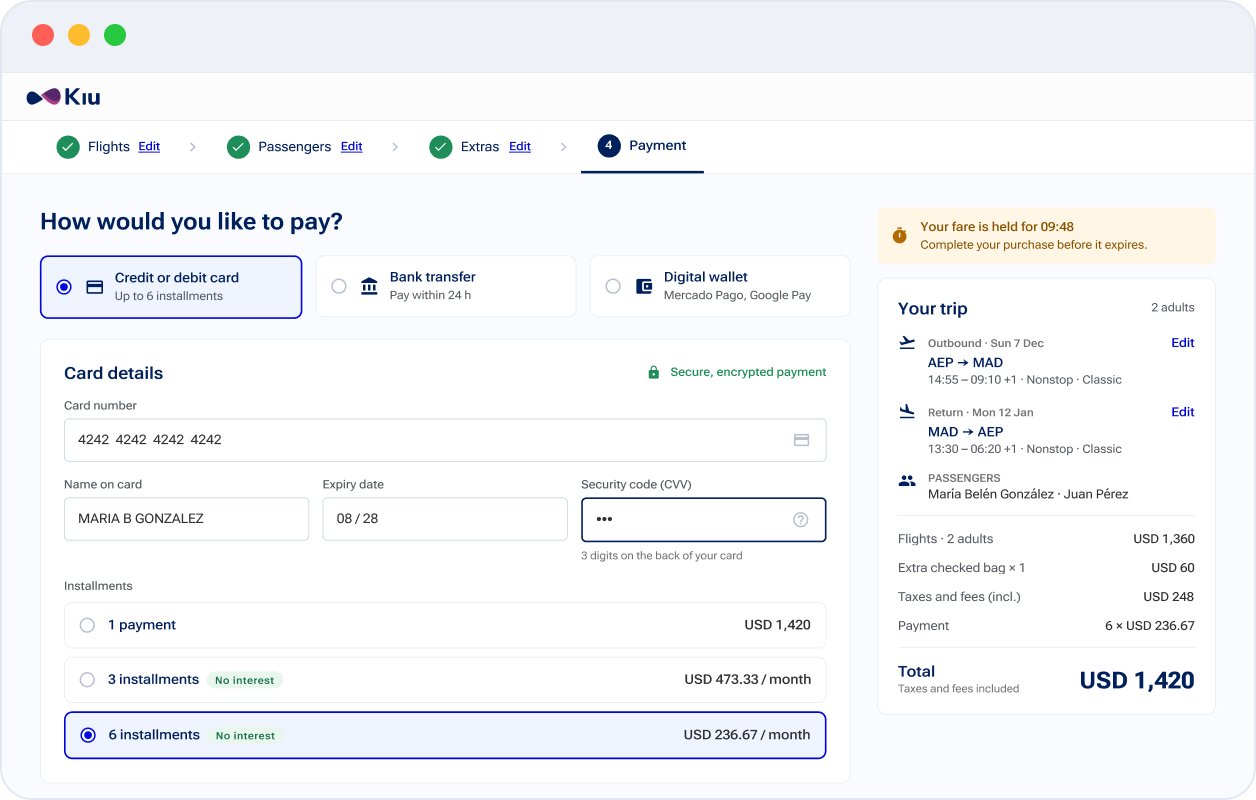
Task: Click the chevron between Passengers and Extras
Action: point(396,147)
